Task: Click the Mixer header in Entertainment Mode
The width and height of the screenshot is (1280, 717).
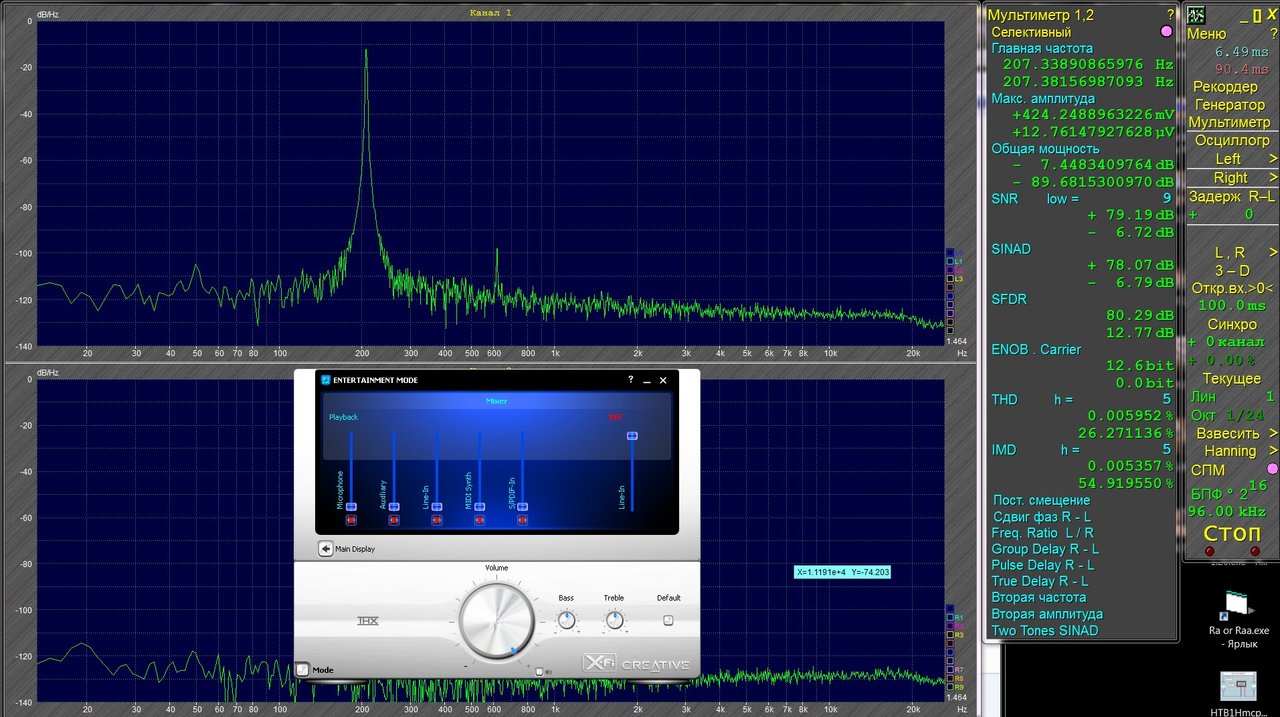Action: click(497, 401)
